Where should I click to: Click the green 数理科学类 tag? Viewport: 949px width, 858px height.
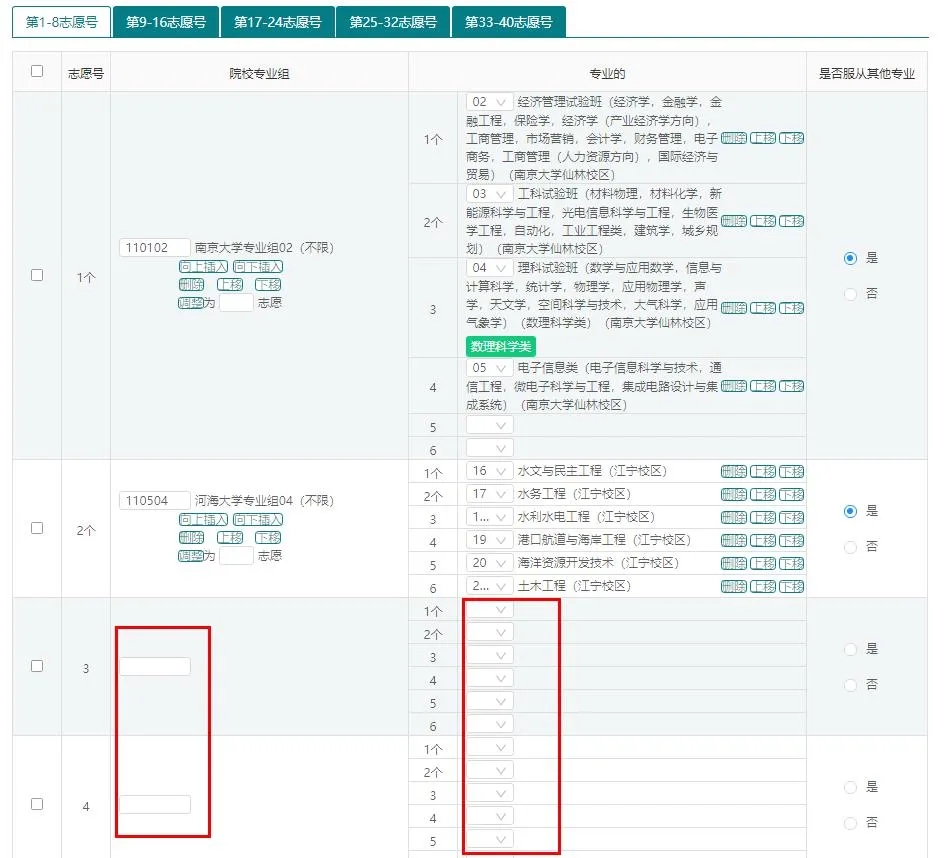tap(500, 346)
